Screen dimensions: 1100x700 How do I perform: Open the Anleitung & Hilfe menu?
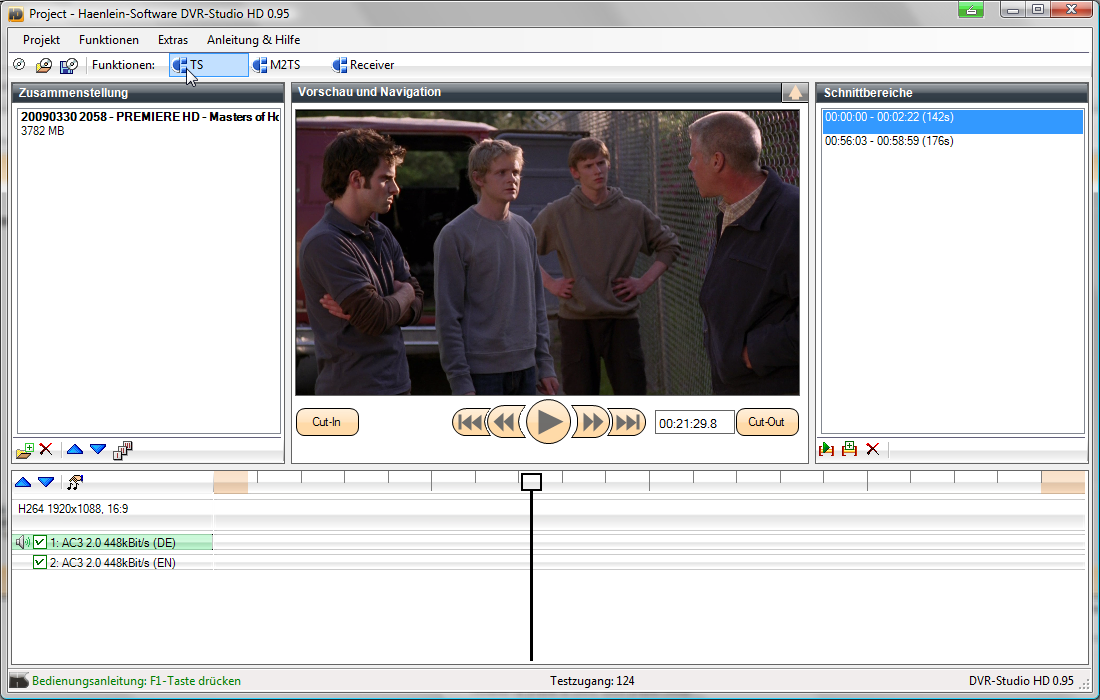pyautogui.click(x=253, y=40)
